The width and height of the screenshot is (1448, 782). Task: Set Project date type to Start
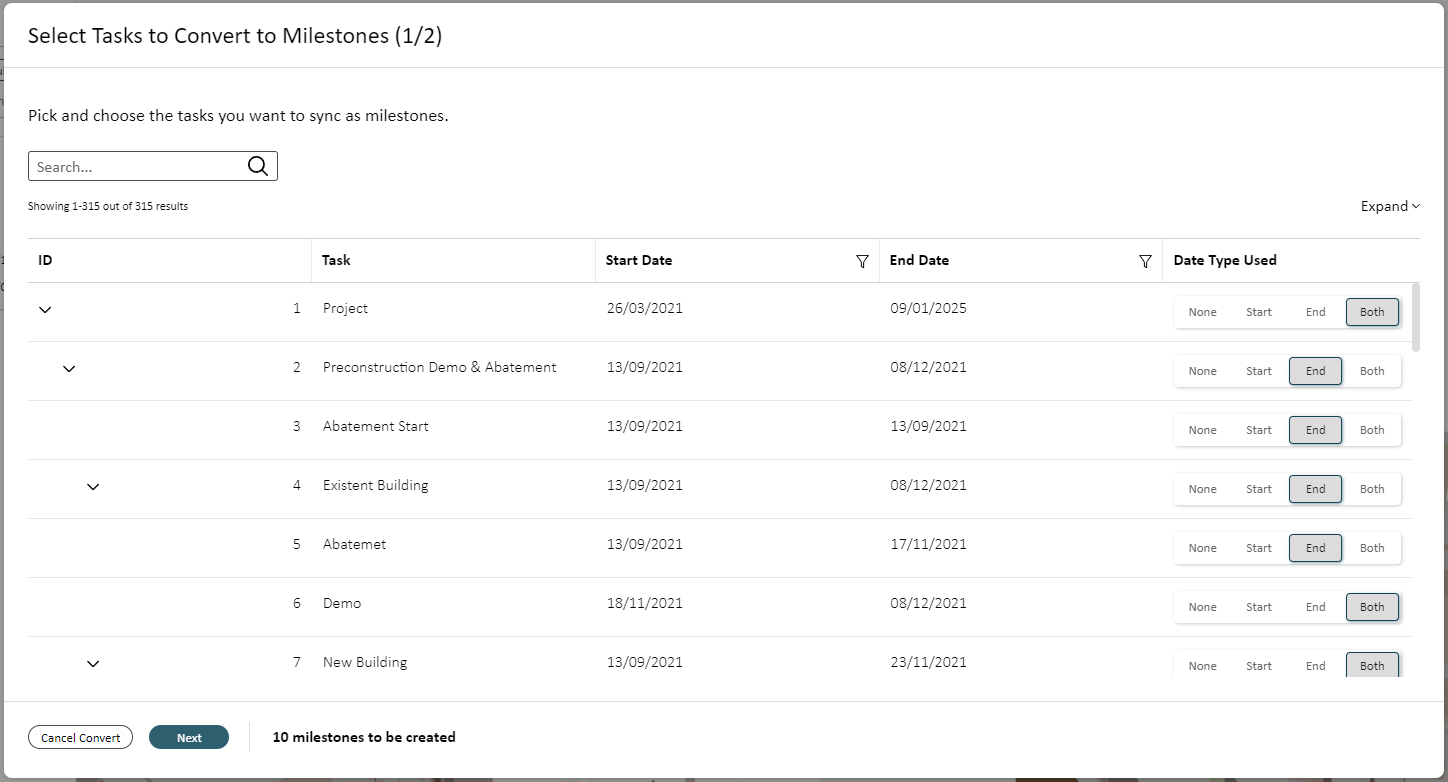coord(1259,312)
